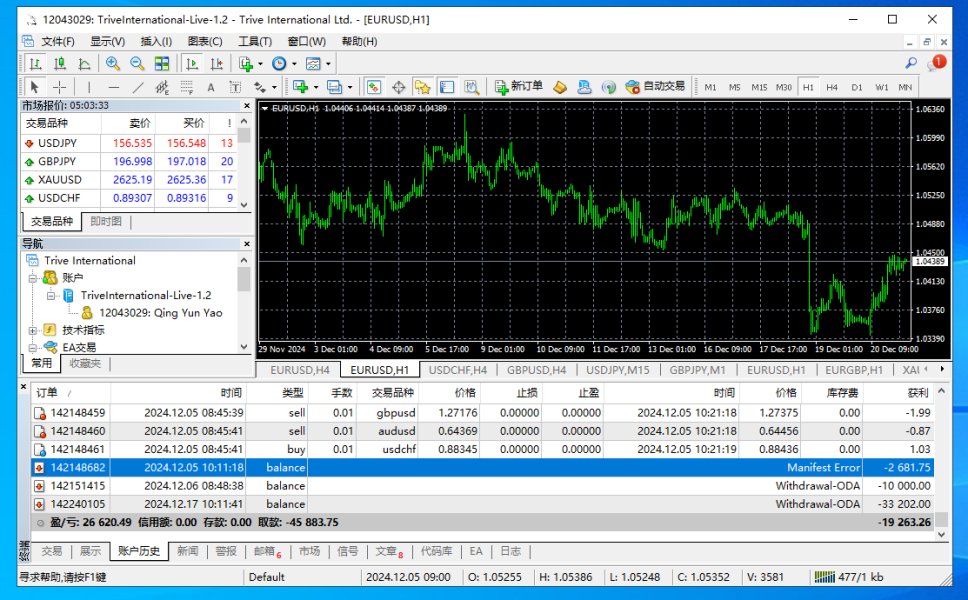Select the XAUUSD row in market watch
This screenshot has height=600, width=968.
click(60, 180)
